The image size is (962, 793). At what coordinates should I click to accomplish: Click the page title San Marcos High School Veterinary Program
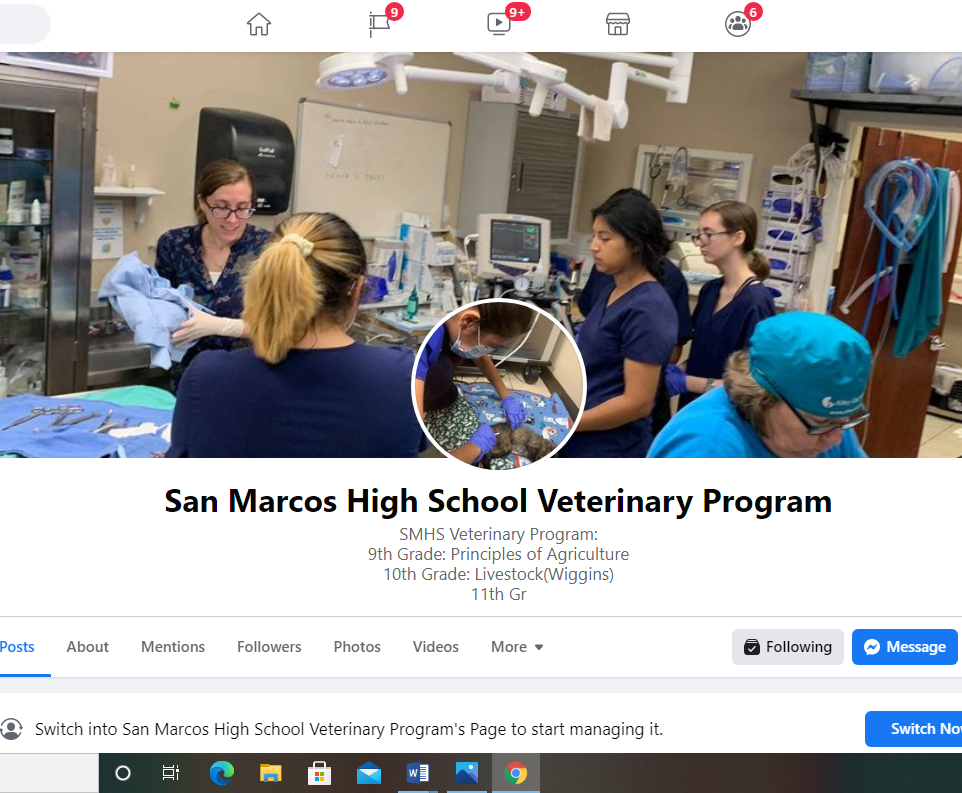click(x=498, y=501)
